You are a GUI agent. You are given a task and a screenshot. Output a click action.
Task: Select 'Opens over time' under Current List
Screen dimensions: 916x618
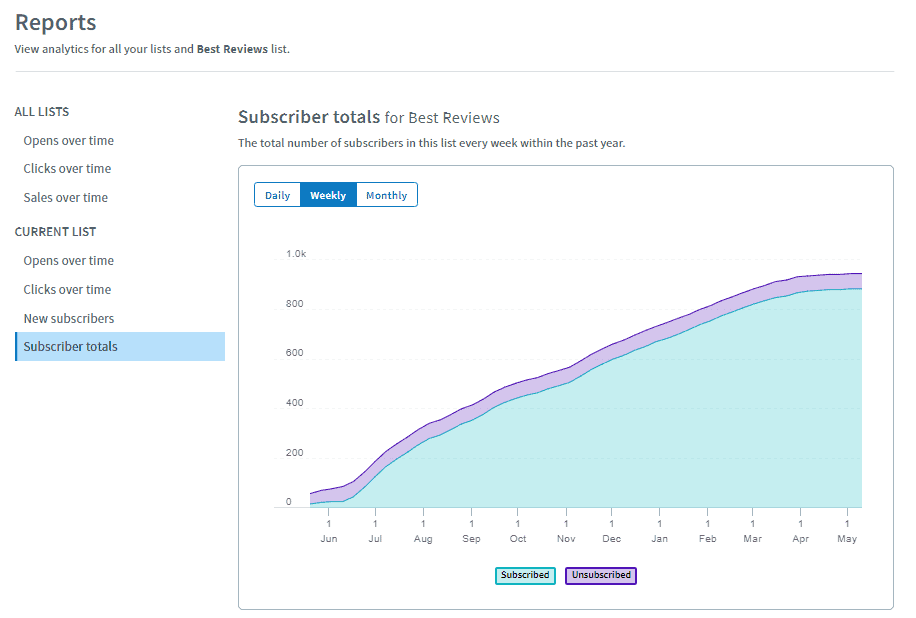pyautogui.click(x=69, y=261)
